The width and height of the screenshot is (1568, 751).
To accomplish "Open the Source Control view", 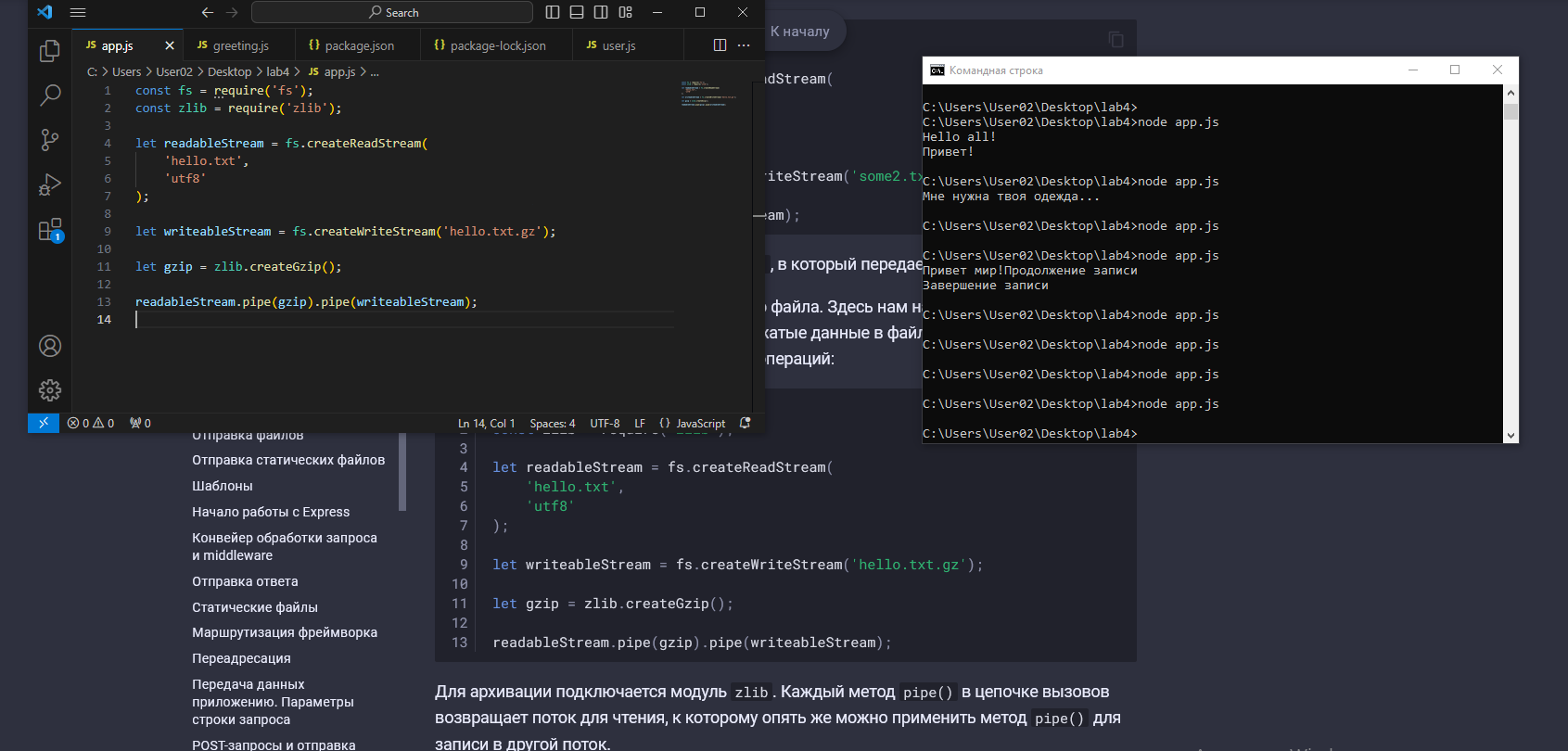I will click(50, 140).
